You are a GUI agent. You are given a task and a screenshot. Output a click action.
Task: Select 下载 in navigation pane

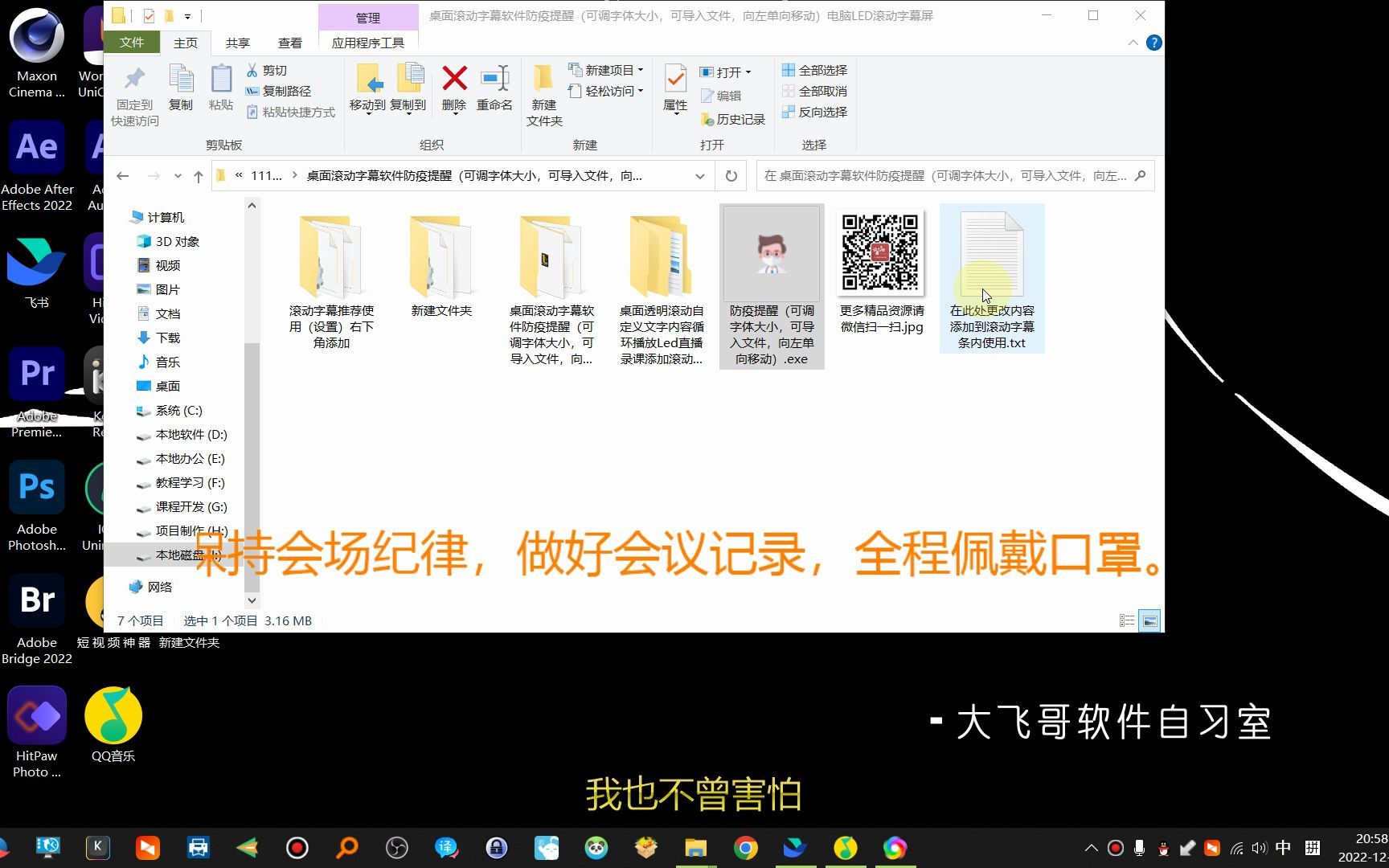(x=159, y=338)
